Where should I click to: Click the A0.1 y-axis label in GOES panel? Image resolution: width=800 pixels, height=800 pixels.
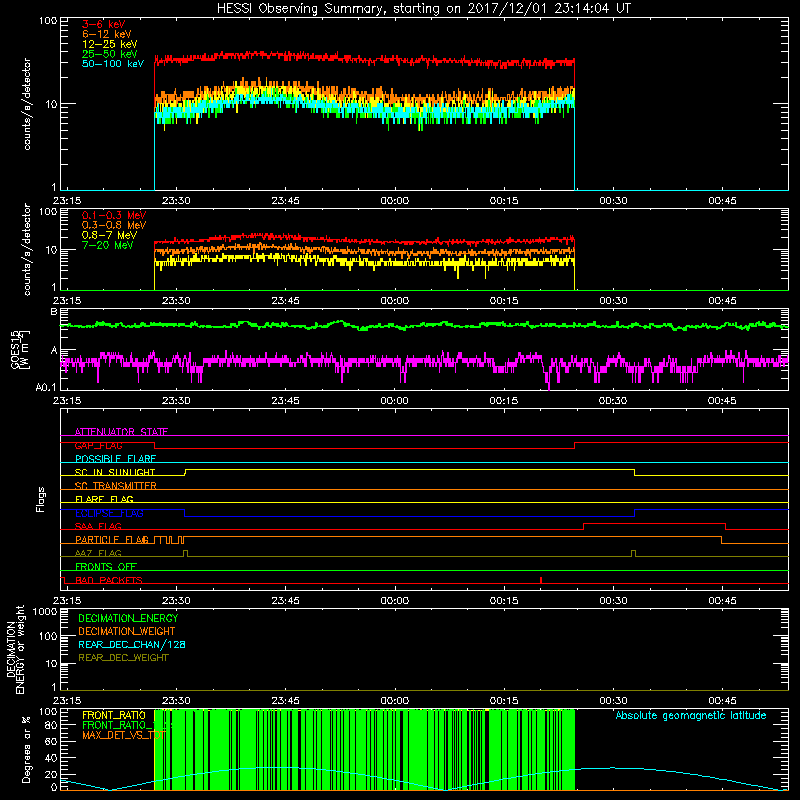tap(46, 388)
